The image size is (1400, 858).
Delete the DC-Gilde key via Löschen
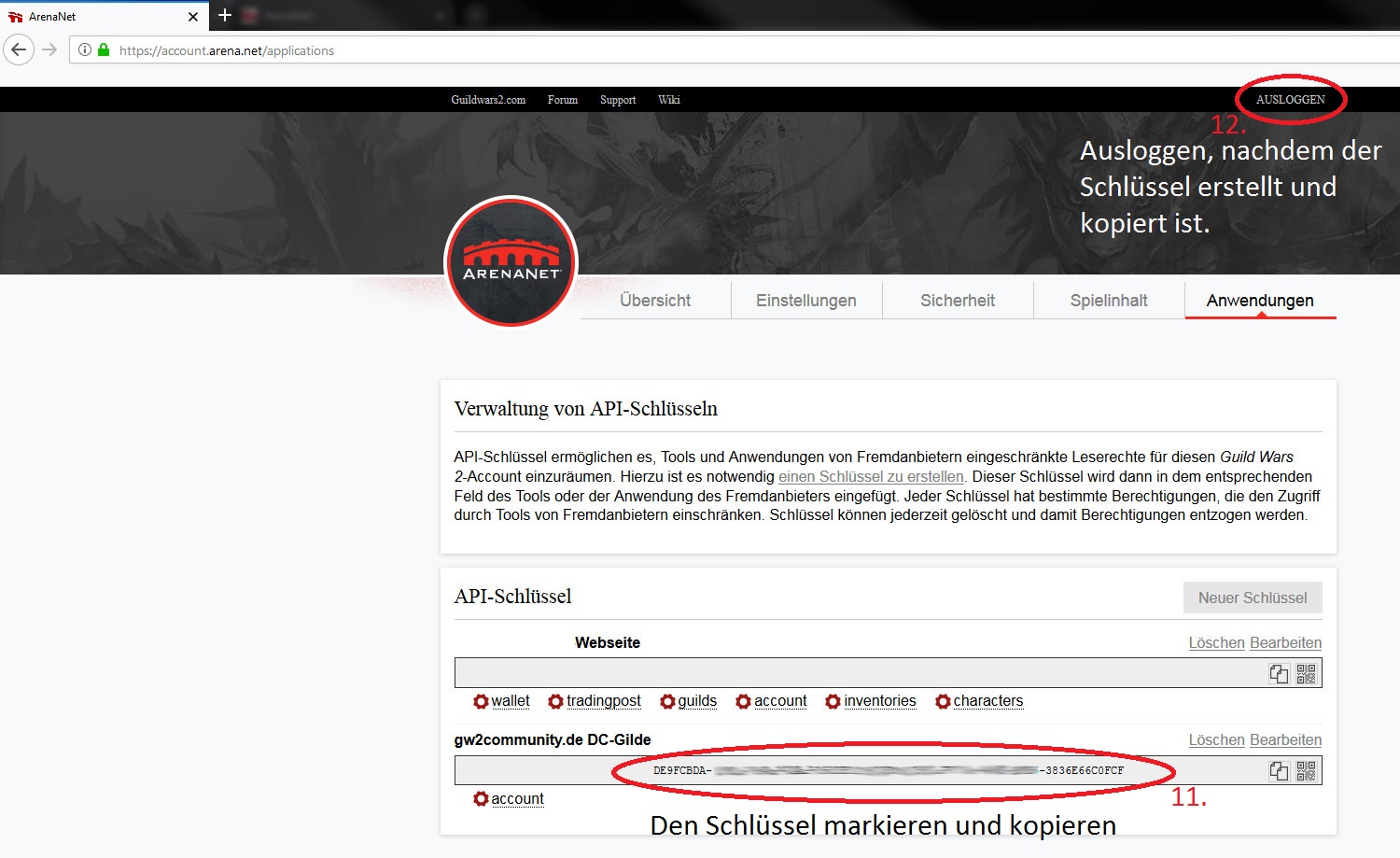tap(1216, 739)
